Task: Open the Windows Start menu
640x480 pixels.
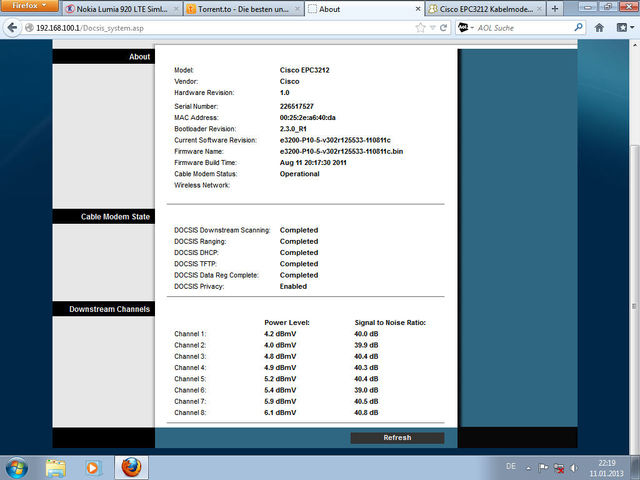Action: coord(17,466)
